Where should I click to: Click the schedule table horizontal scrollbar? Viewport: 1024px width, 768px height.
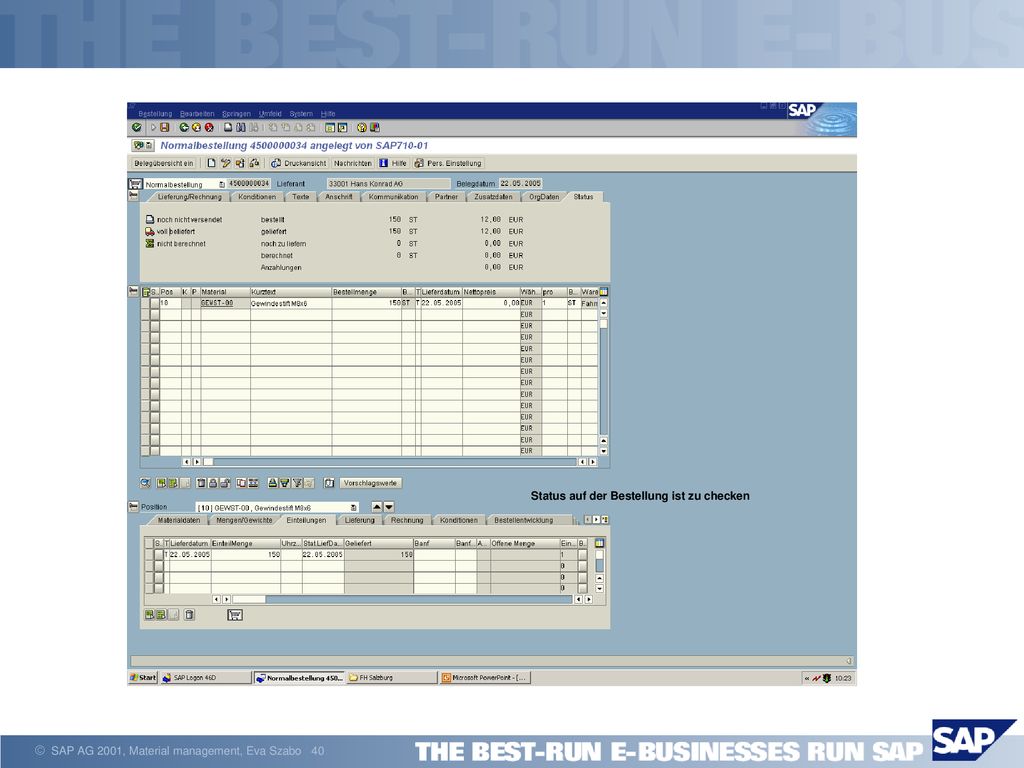tap(403, 599)
